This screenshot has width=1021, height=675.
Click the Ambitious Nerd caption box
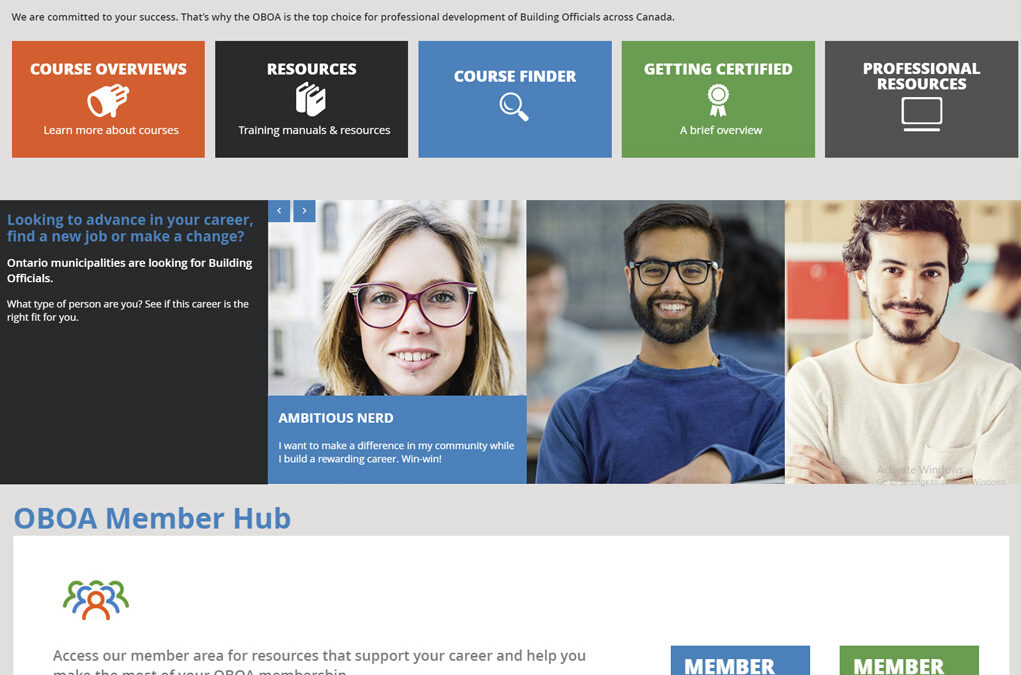click(397, 439)
